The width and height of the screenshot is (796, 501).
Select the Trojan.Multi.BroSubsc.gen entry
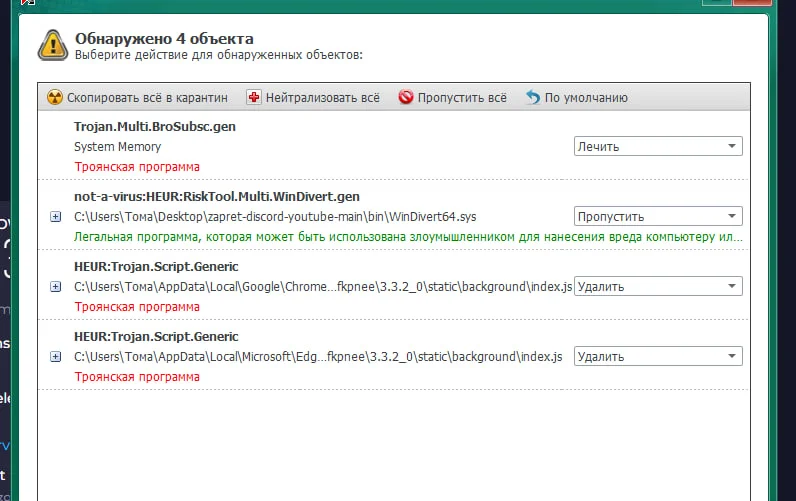point(155,126)
